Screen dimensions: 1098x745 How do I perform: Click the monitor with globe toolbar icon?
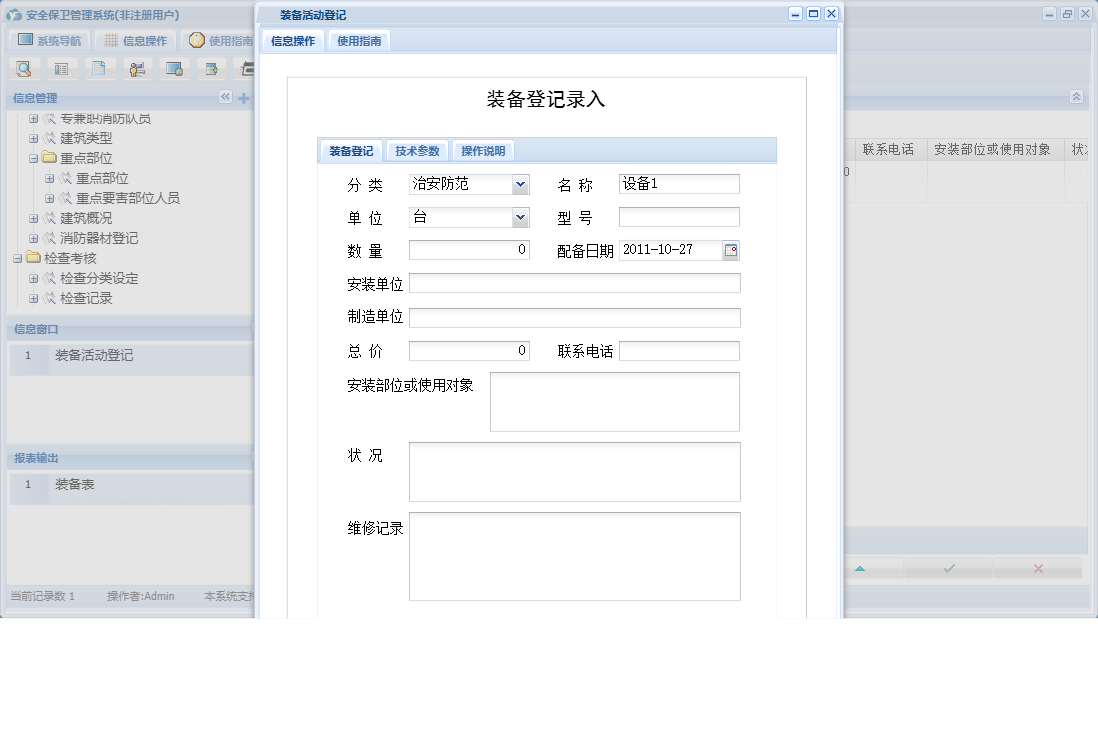(x=173, y=69)
